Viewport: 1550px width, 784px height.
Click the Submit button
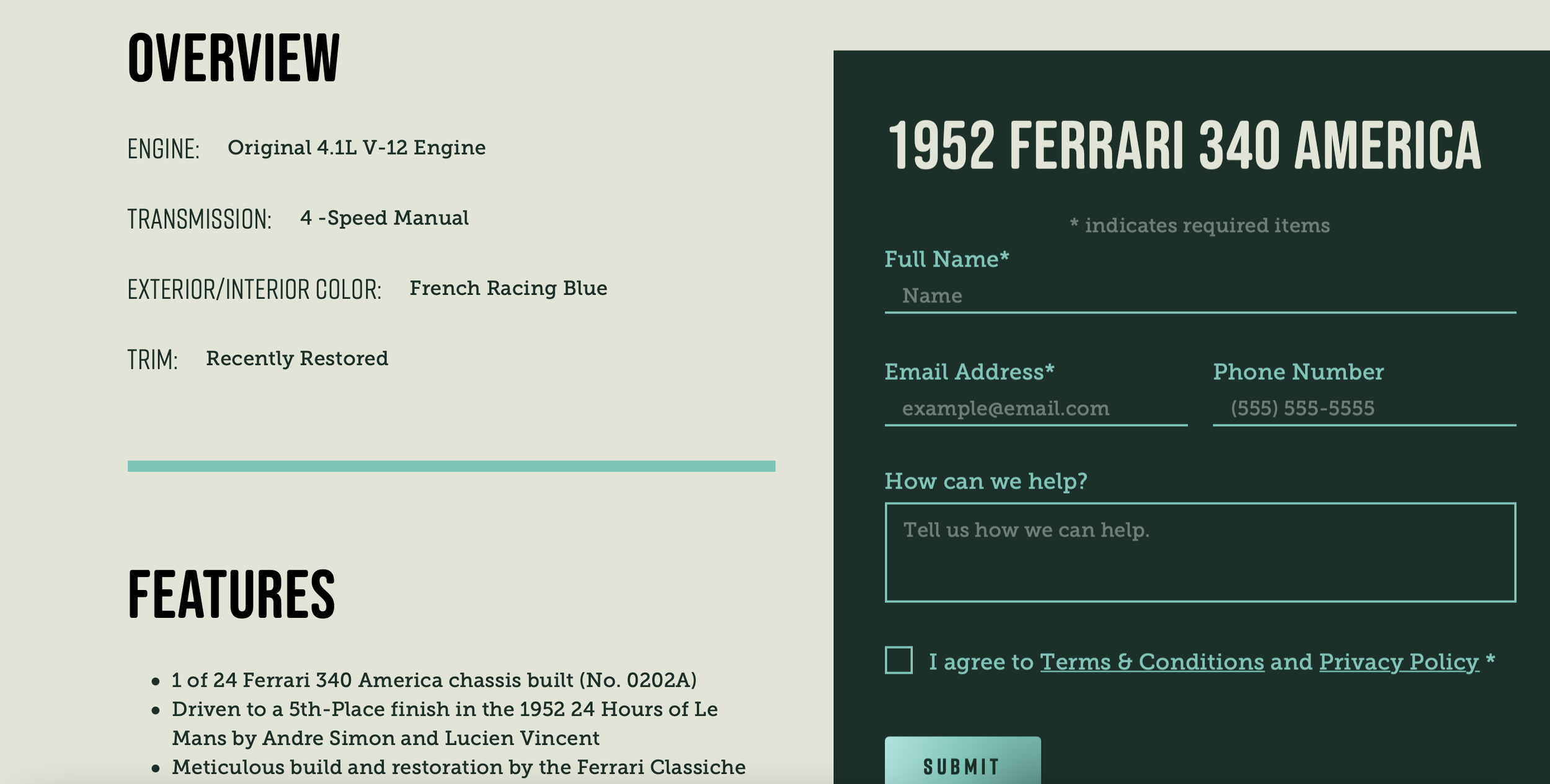[962, 762]
